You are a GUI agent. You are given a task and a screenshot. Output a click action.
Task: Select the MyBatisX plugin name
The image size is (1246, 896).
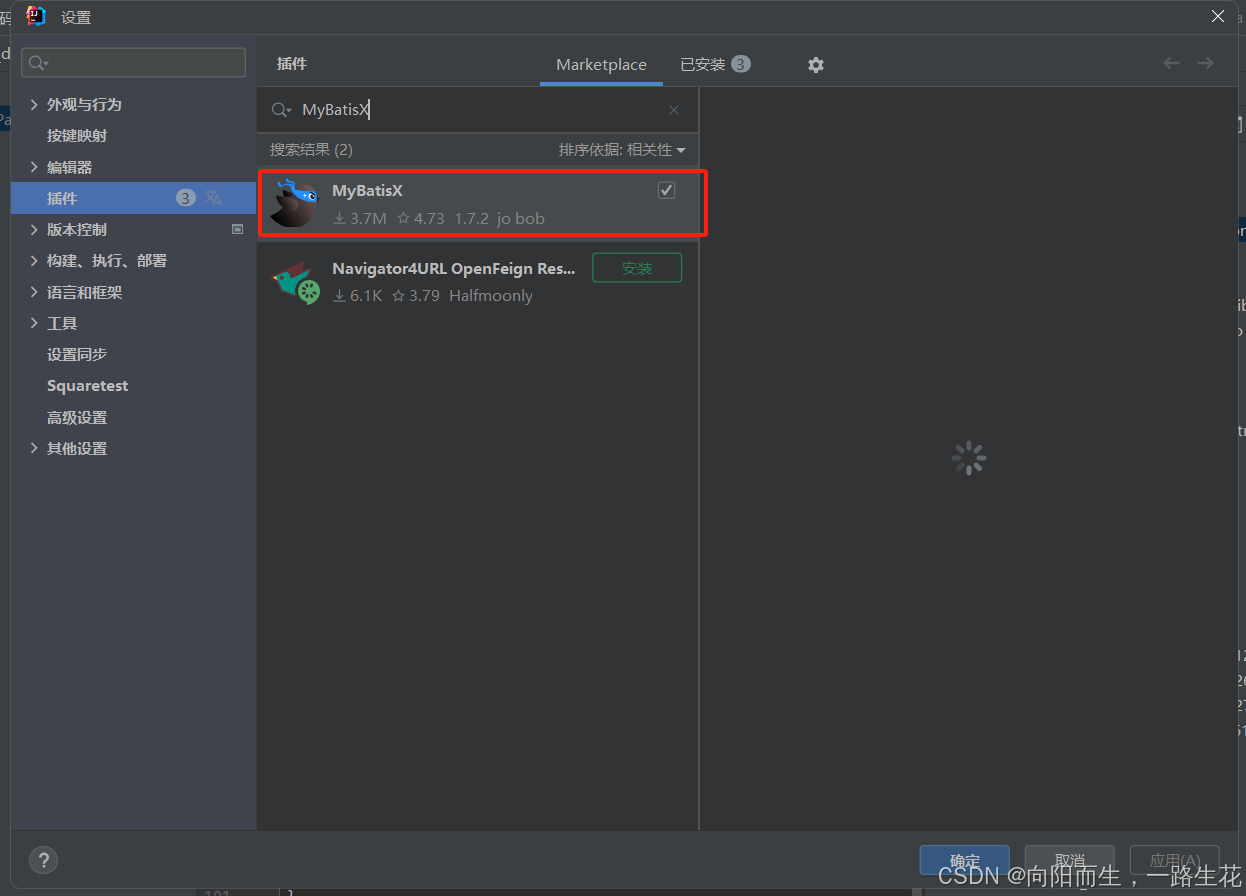pos(367,190)
